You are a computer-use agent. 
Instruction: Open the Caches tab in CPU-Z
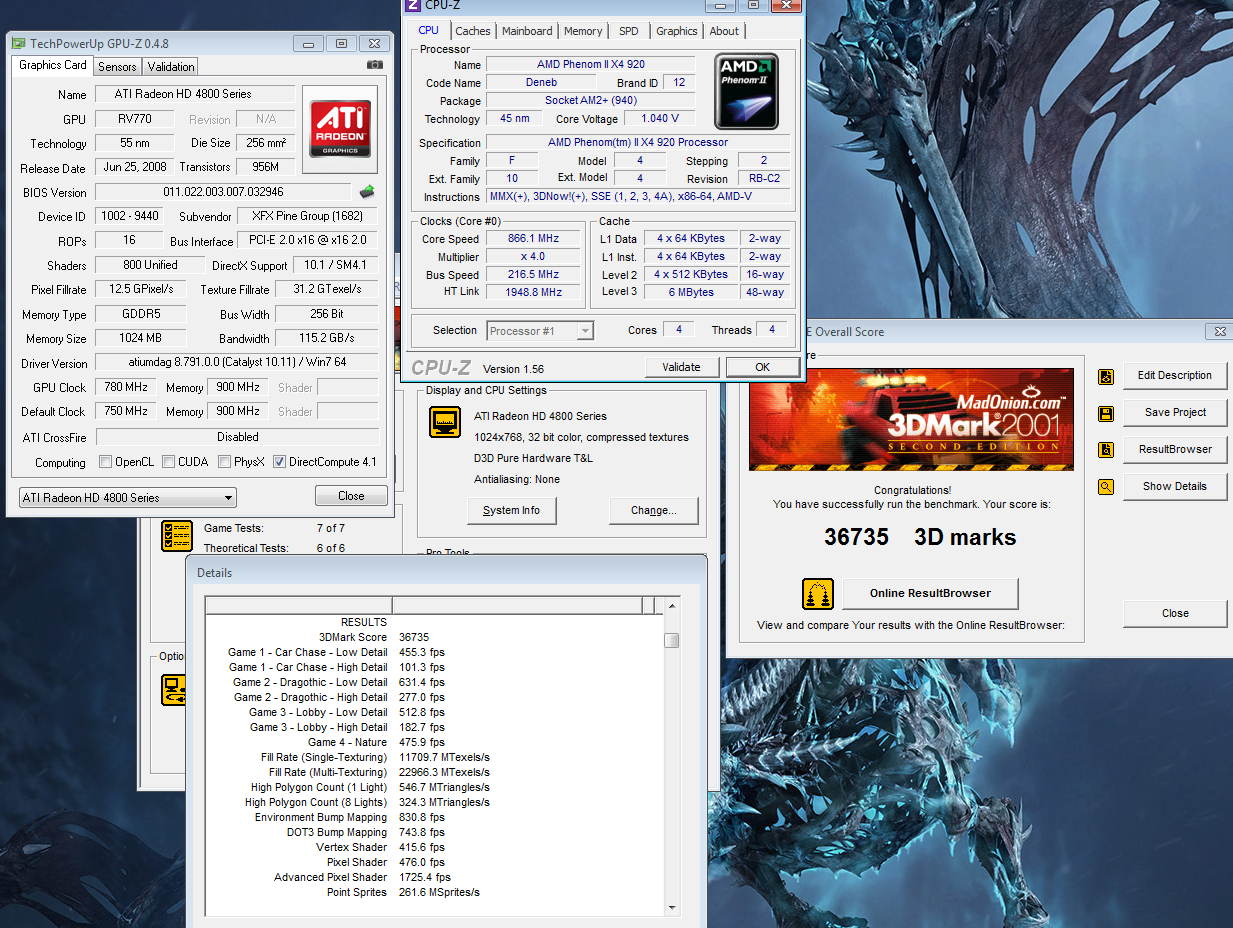coord(473,31)
